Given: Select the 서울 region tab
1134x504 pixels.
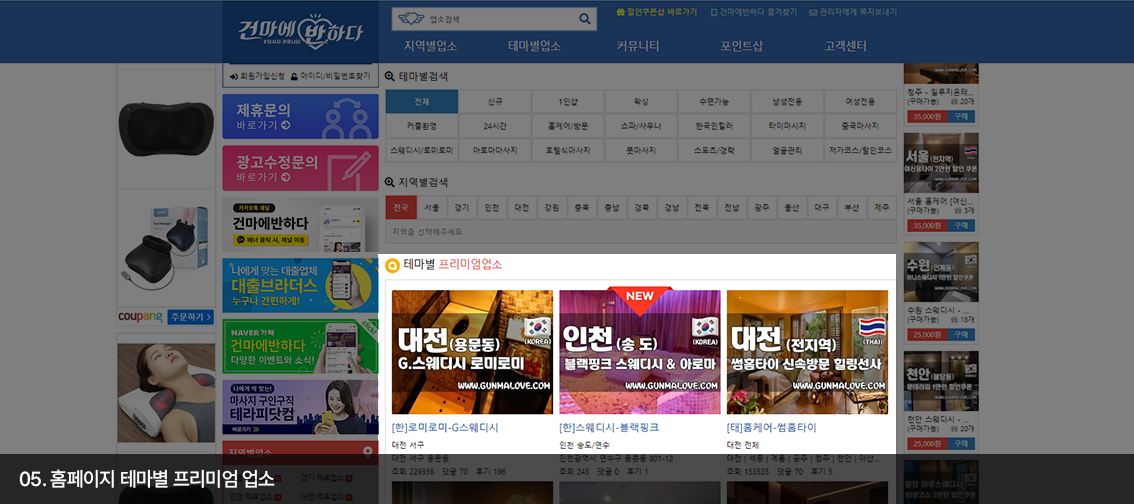Looking at the screenshot, I should click(x=432, y=208).
